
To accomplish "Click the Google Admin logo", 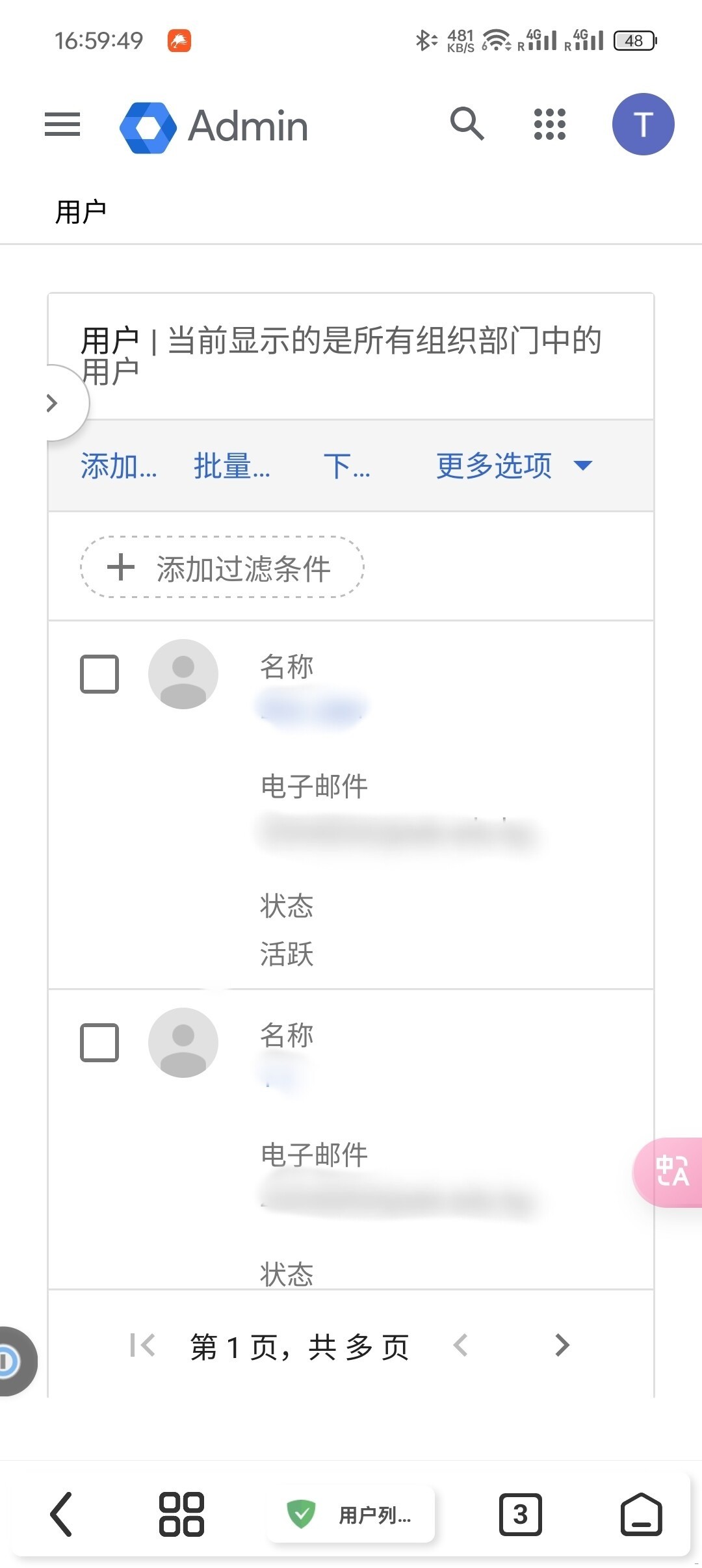I will coord(214,125).
